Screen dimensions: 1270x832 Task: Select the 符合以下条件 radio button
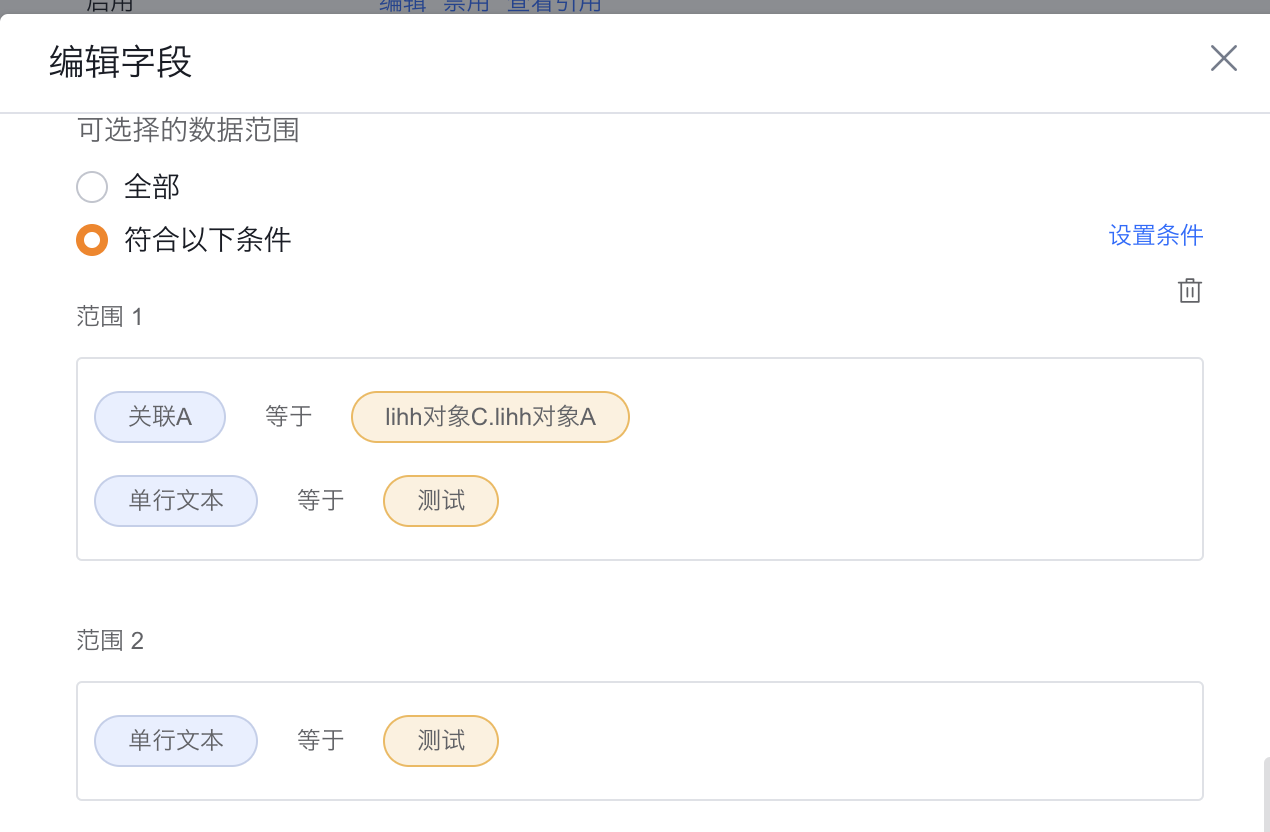pyautogui.click(x=92, y=240)
